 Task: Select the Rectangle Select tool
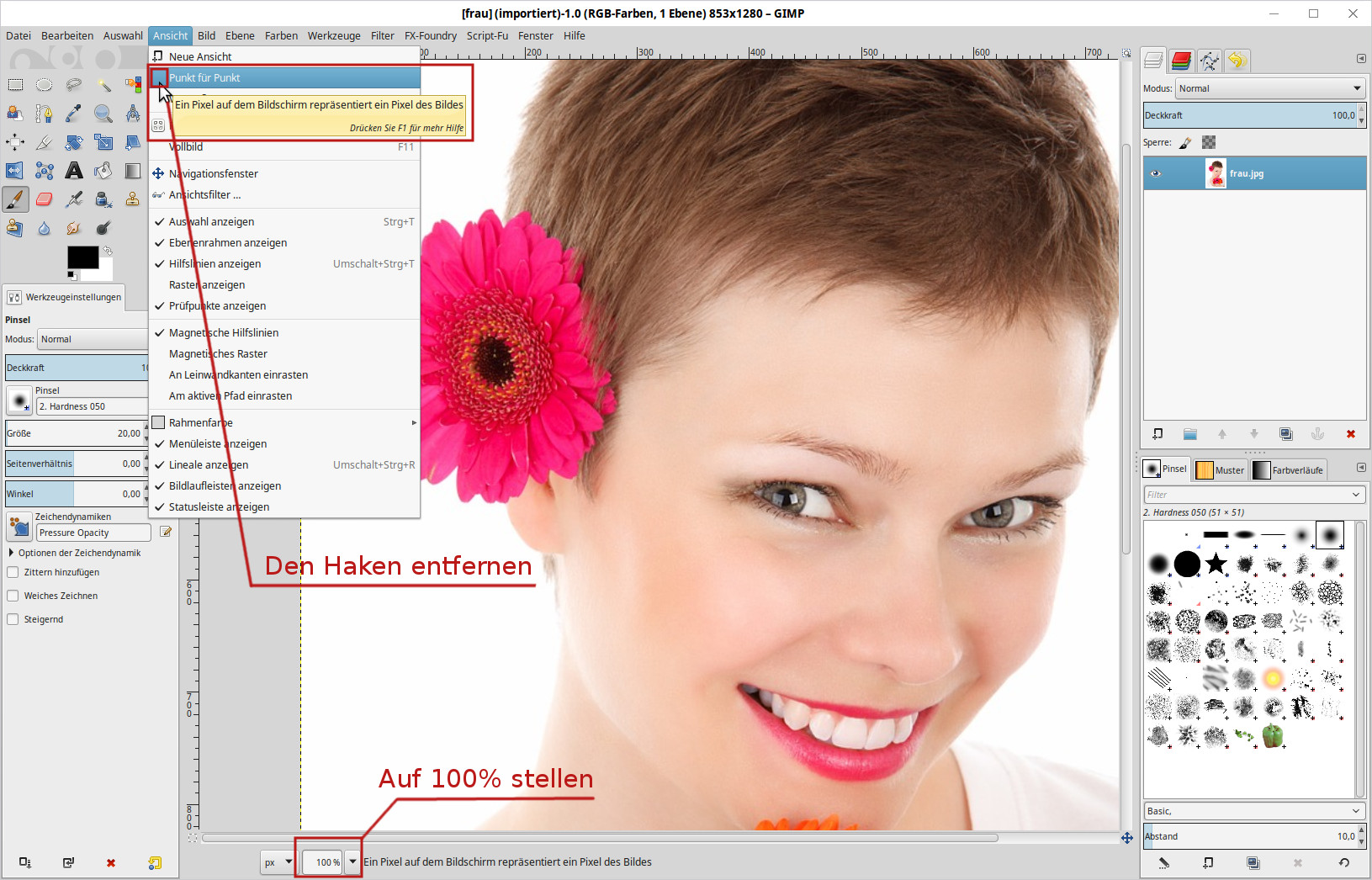coord(15,85)
